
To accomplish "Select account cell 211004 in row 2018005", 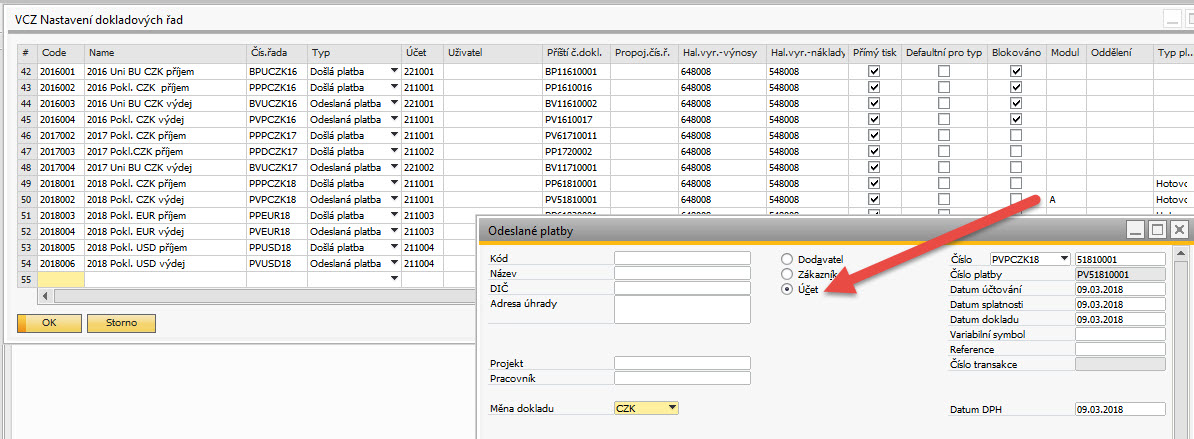I will coord(423,248).
